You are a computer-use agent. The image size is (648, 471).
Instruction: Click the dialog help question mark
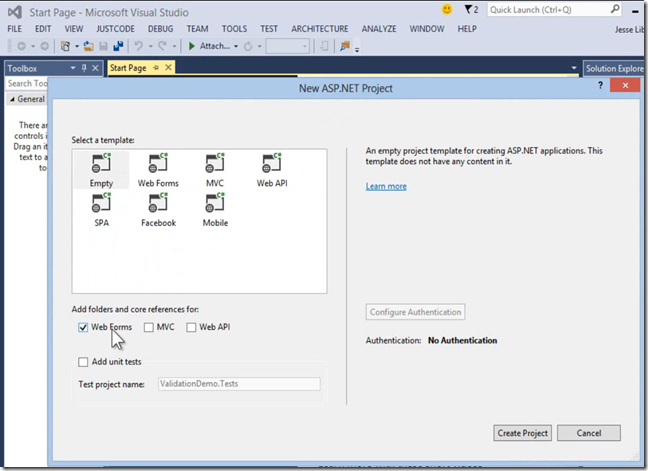click(x=600, y=86)
